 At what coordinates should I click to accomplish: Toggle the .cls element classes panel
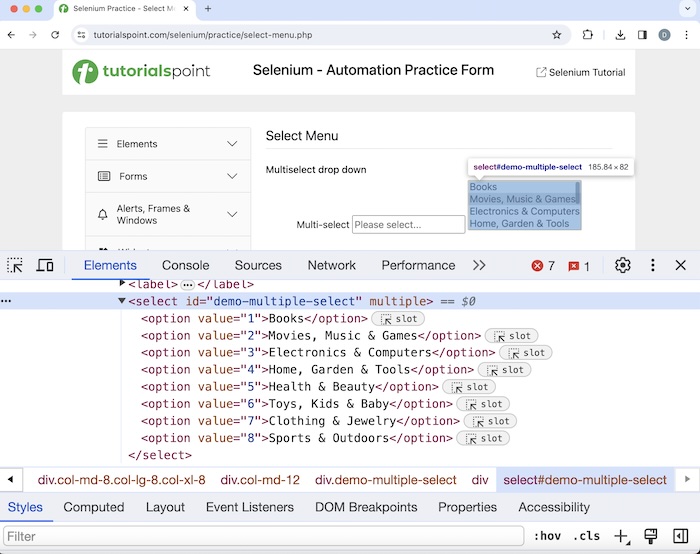pos(587,536)
